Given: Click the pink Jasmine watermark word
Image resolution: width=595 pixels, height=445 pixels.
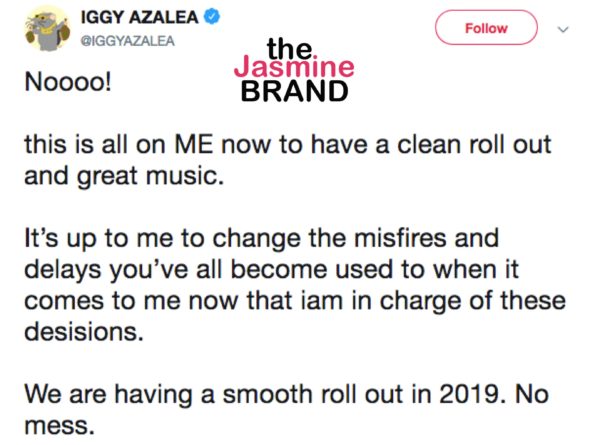Looking at the screenshot, I should coord(294,67).
